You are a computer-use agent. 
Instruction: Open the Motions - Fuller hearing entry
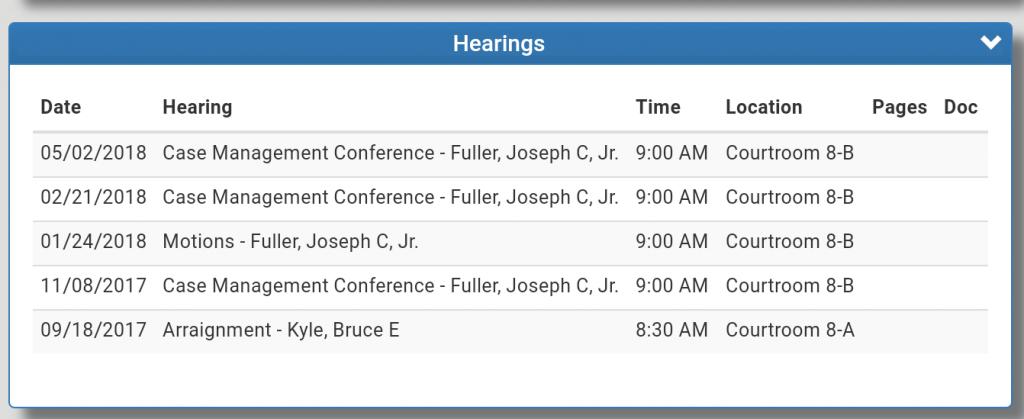tap(290, 241)
